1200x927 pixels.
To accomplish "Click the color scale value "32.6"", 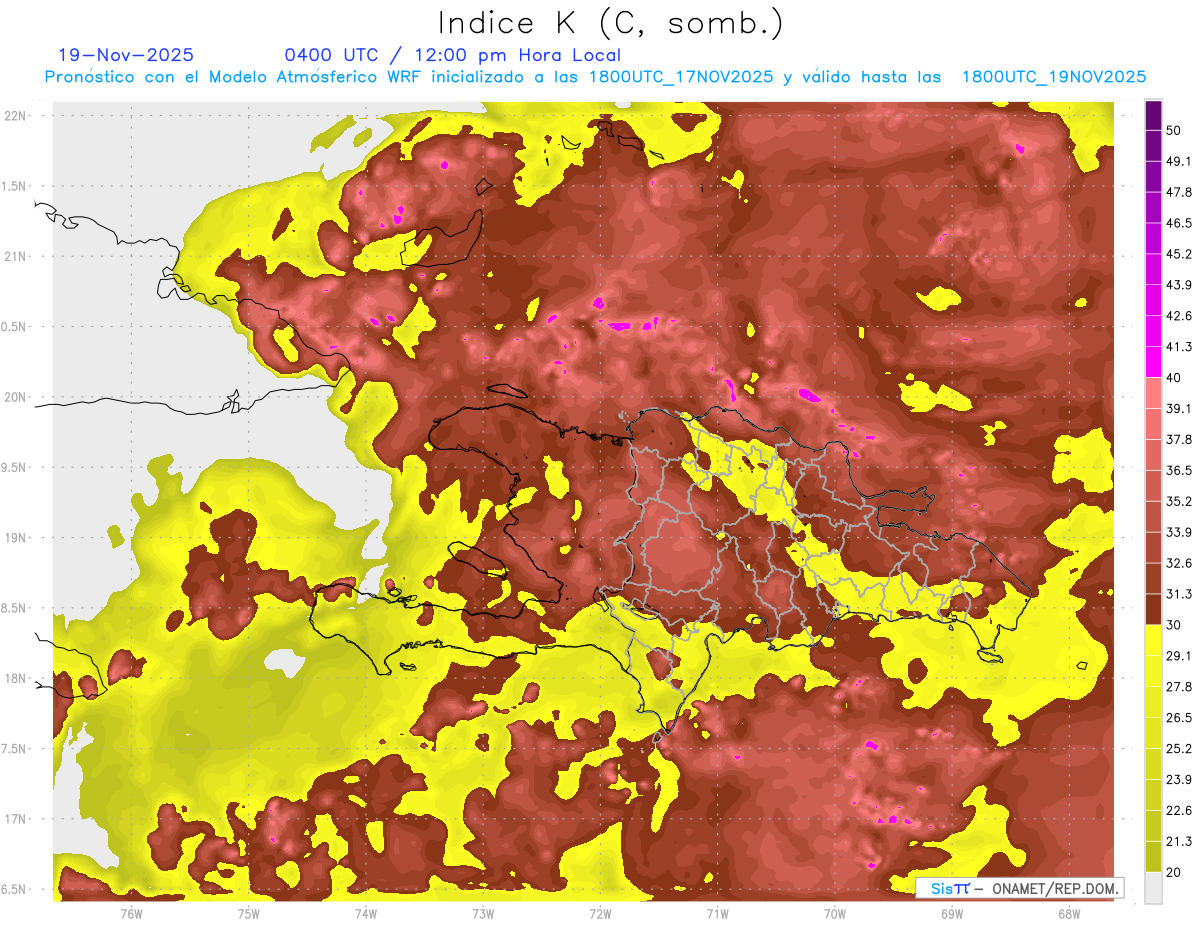I will point(1179,563).
